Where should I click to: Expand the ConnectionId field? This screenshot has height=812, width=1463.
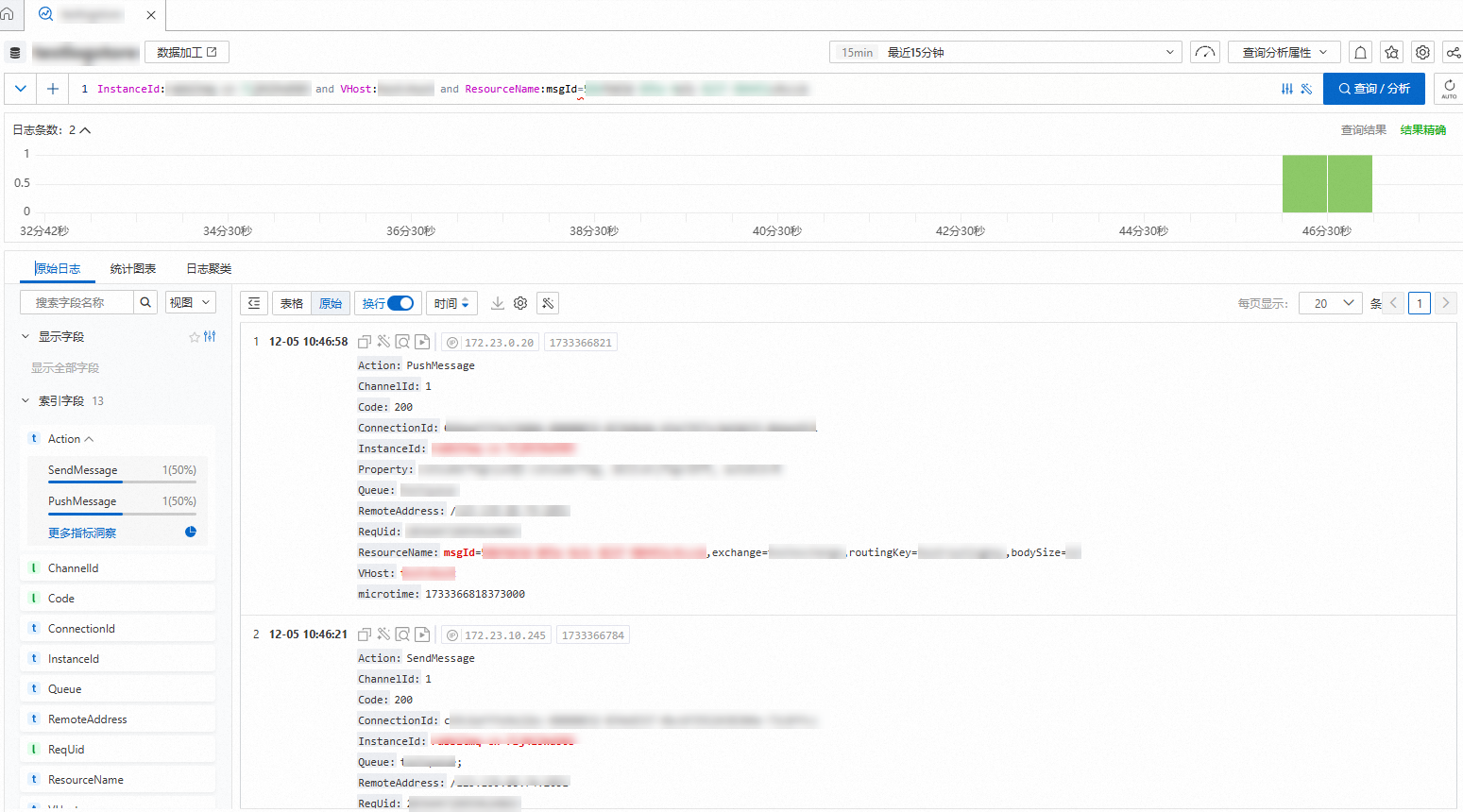[x=117, y=629]
